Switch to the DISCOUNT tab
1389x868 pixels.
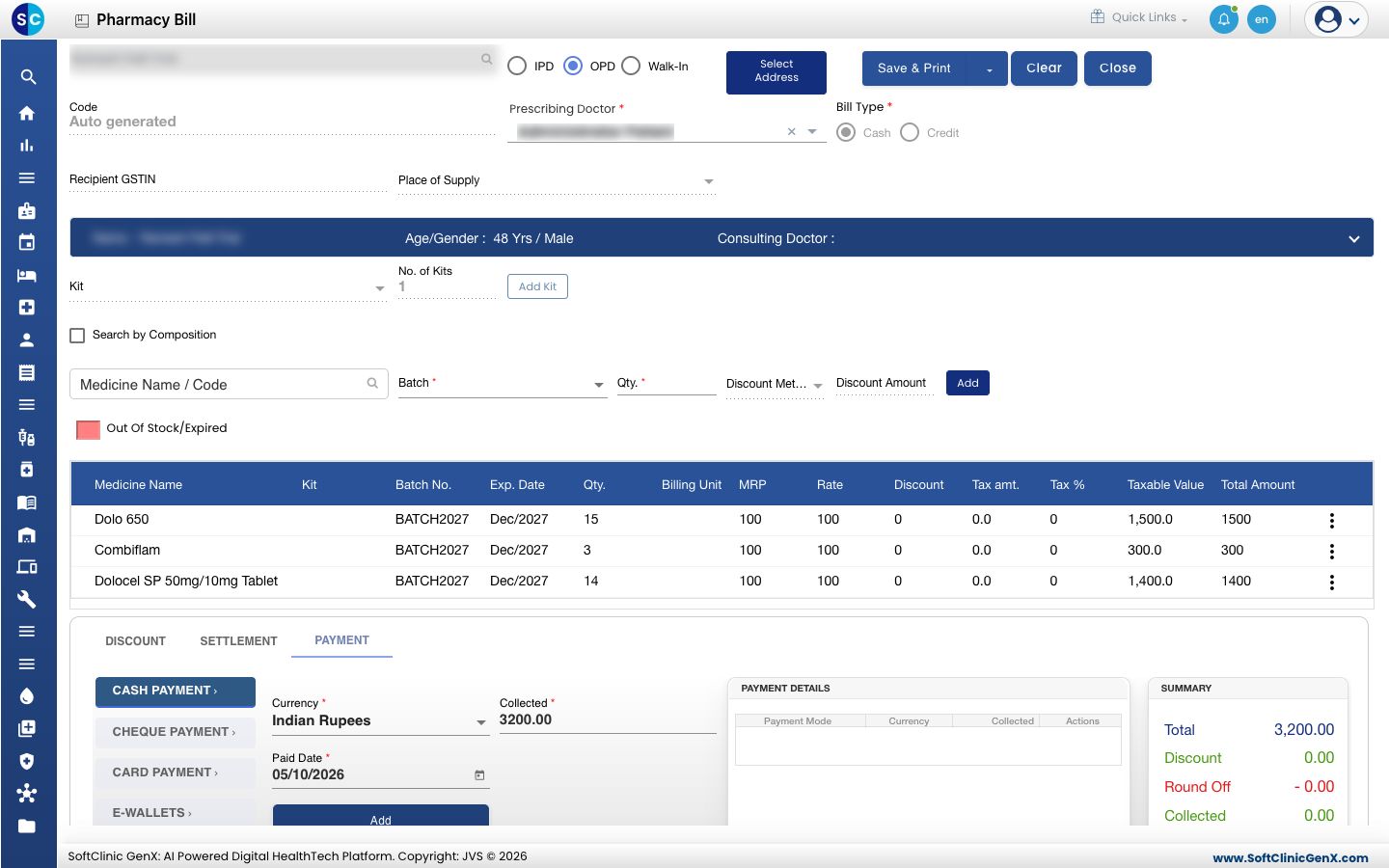click(135, 641)
